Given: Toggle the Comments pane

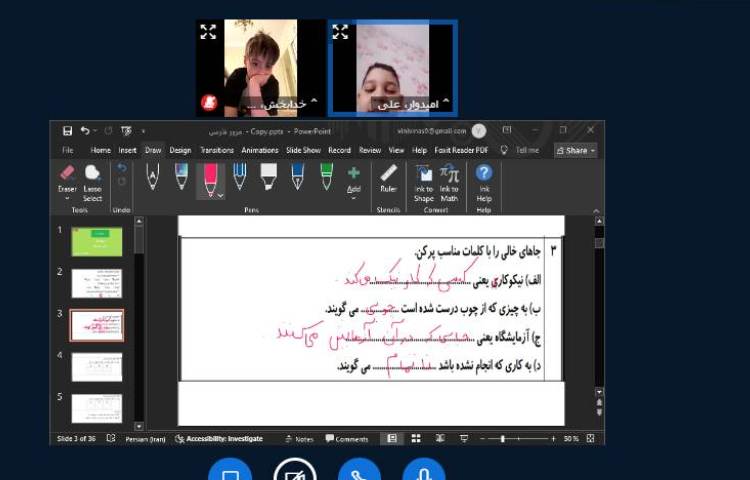Looking at the screenshot, I should click(347, 439).
